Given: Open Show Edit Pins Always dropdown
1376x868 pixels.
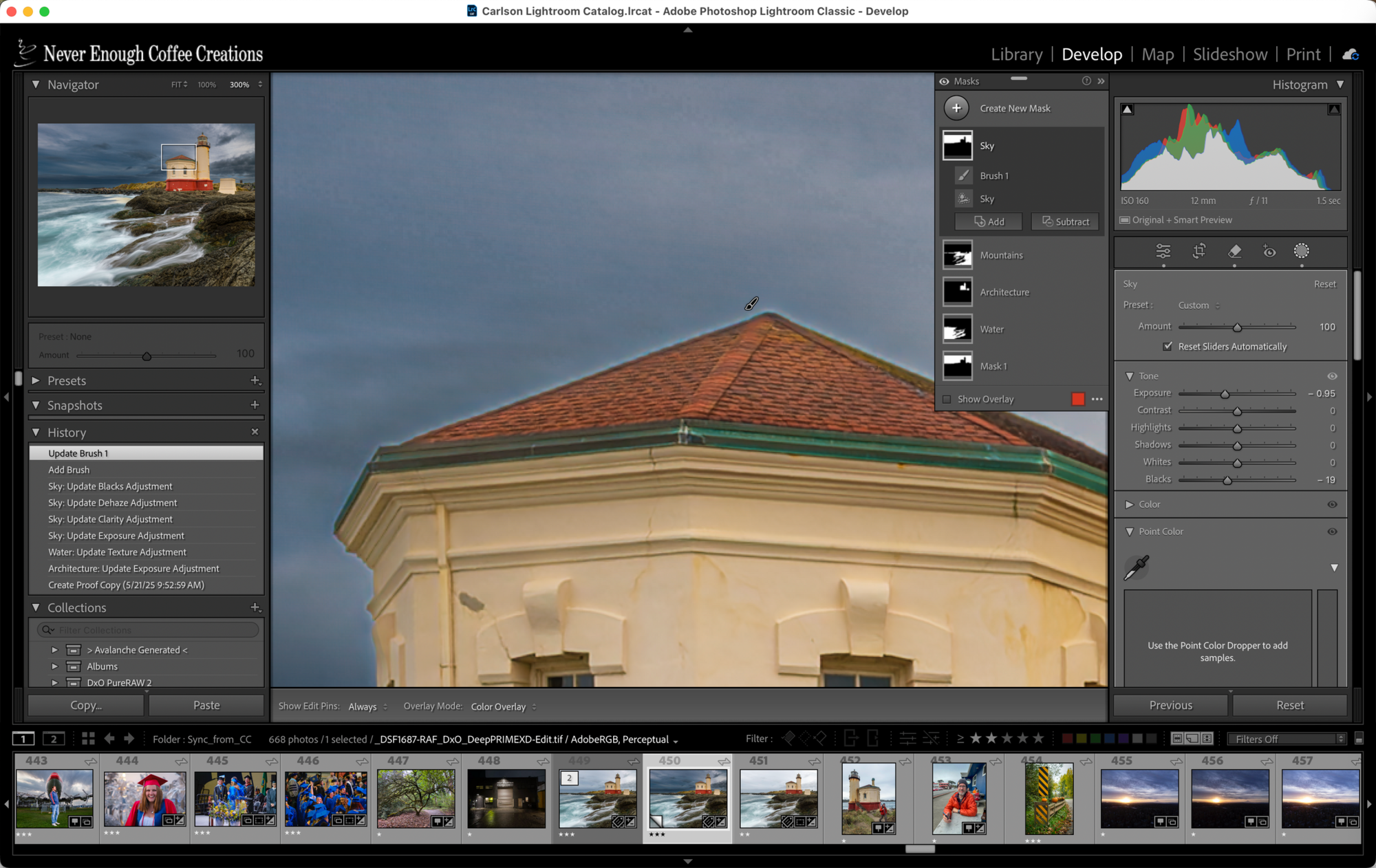Looking at the screenshot, I should click(367, 706).
